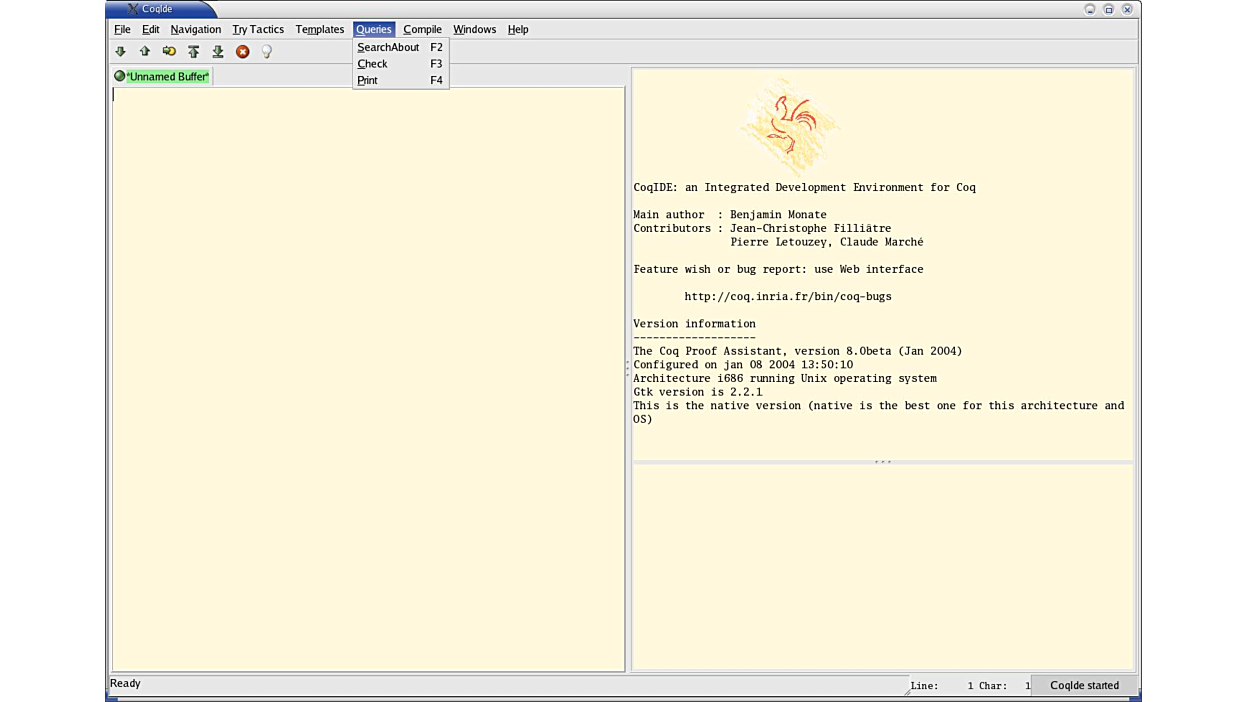Open the Templates menu
The width and height of the screenshot is (1248, 702).
click(319, 29)
